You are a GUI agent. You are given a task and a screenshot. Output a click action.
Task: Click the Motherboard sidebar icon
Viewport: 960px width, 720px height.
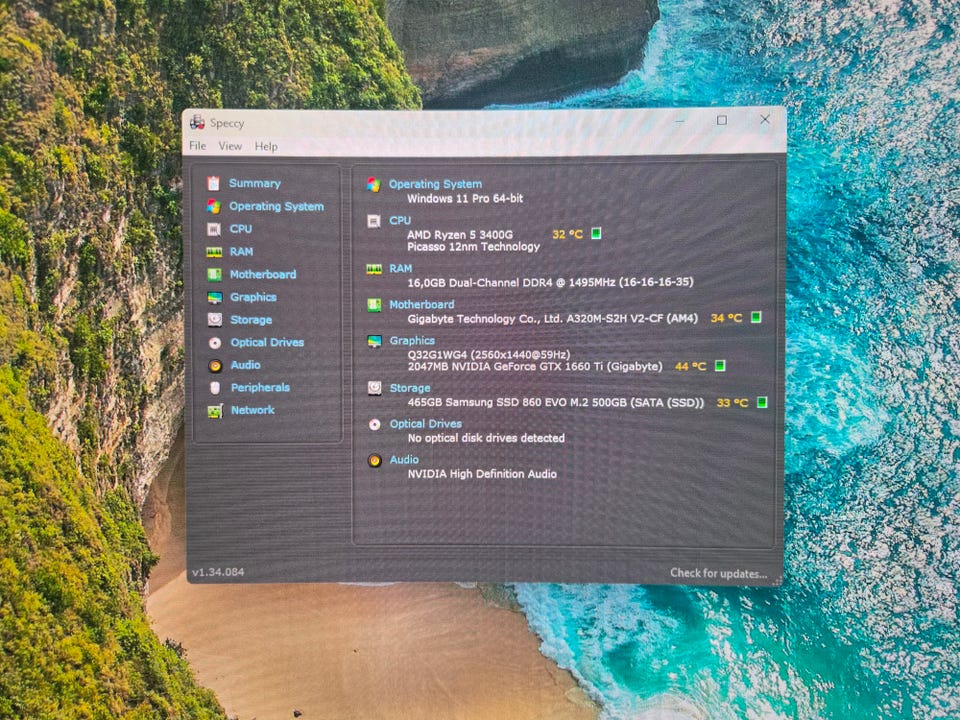tap(214, 274)
